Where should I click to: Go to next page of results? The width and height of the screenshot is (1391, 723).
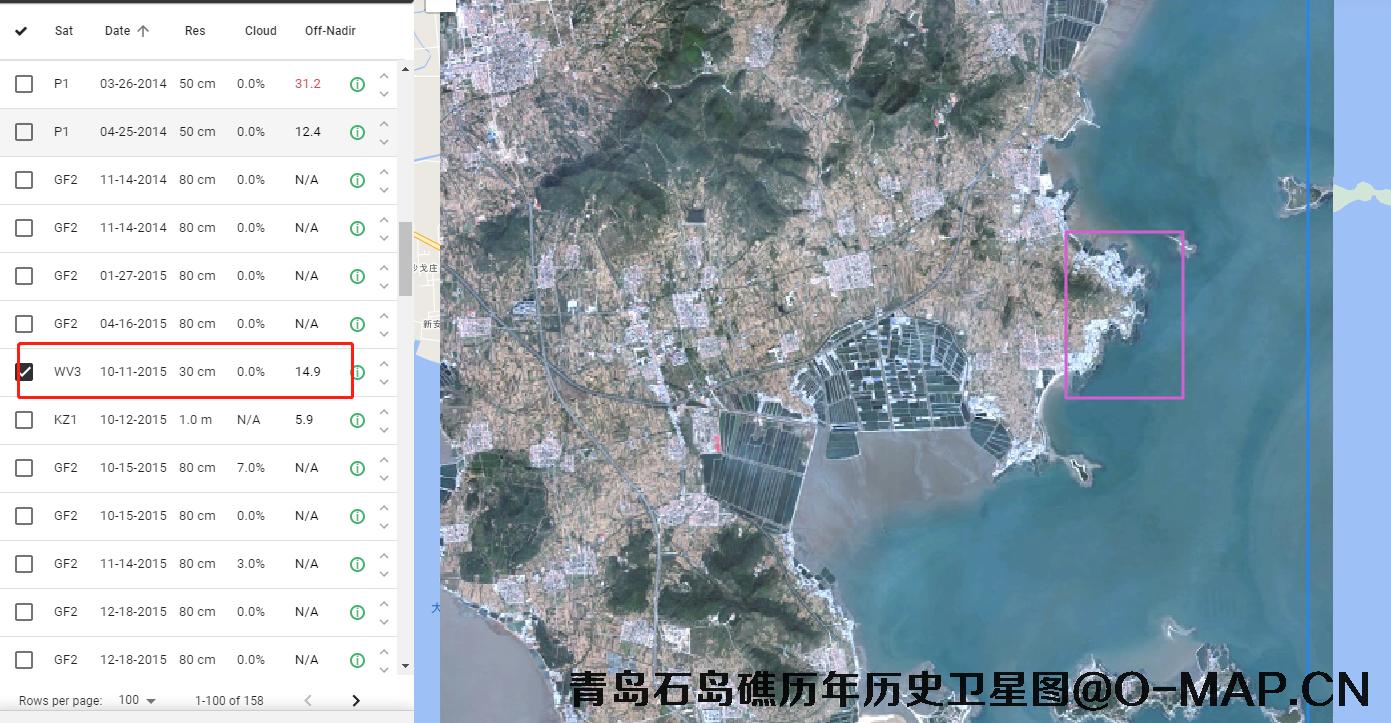click(x=355, y=700)
